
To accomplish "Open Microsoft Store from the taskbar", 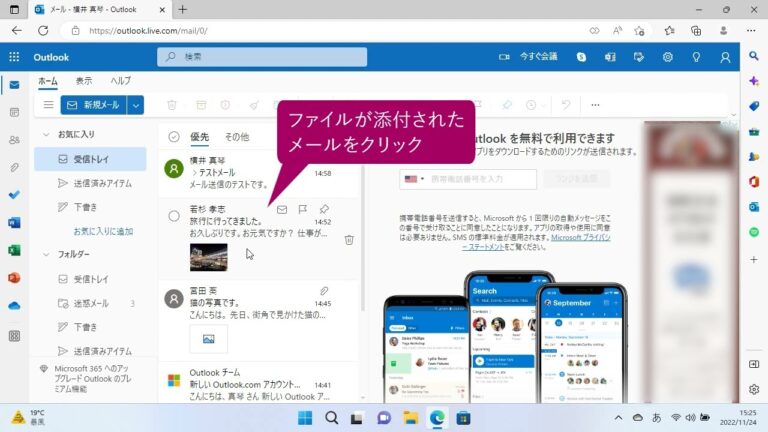I will click(463, 418).
